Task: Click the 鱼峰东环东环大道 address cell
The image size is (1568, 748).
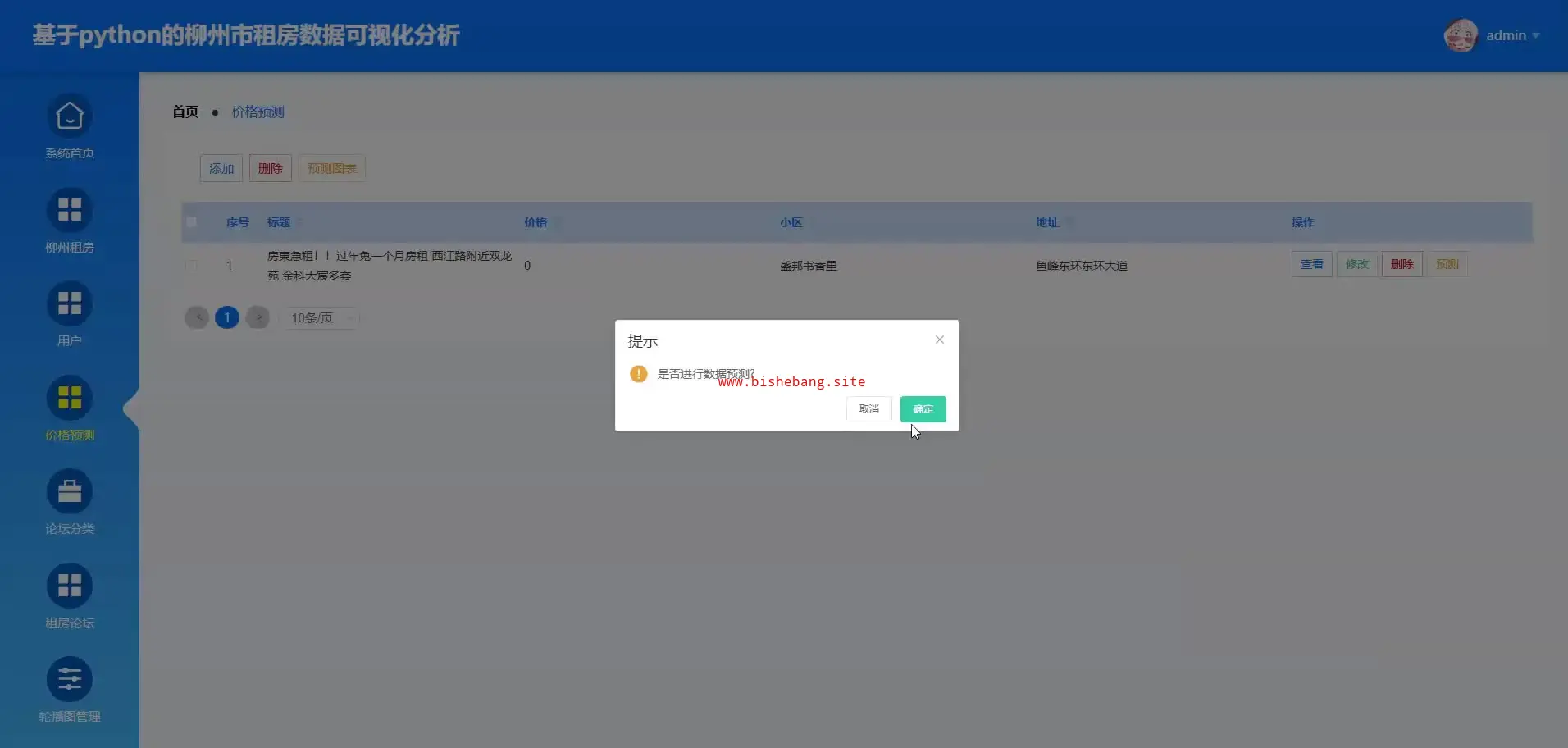Action: coord(1082,266)
